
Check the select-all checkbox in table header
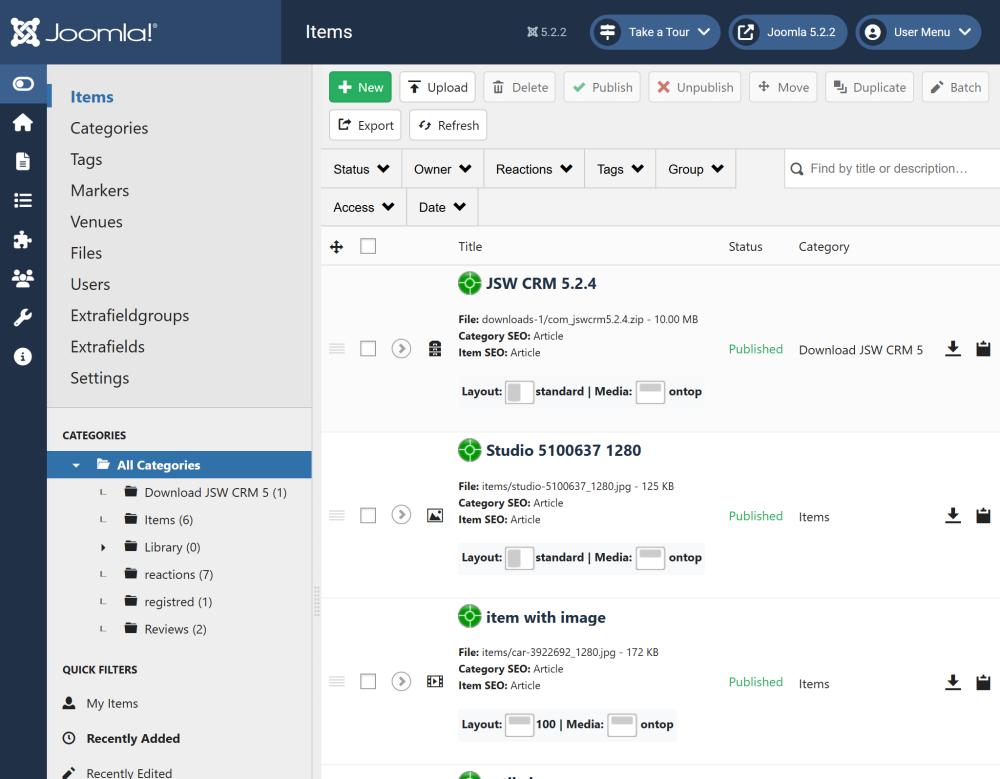point(368,246)
